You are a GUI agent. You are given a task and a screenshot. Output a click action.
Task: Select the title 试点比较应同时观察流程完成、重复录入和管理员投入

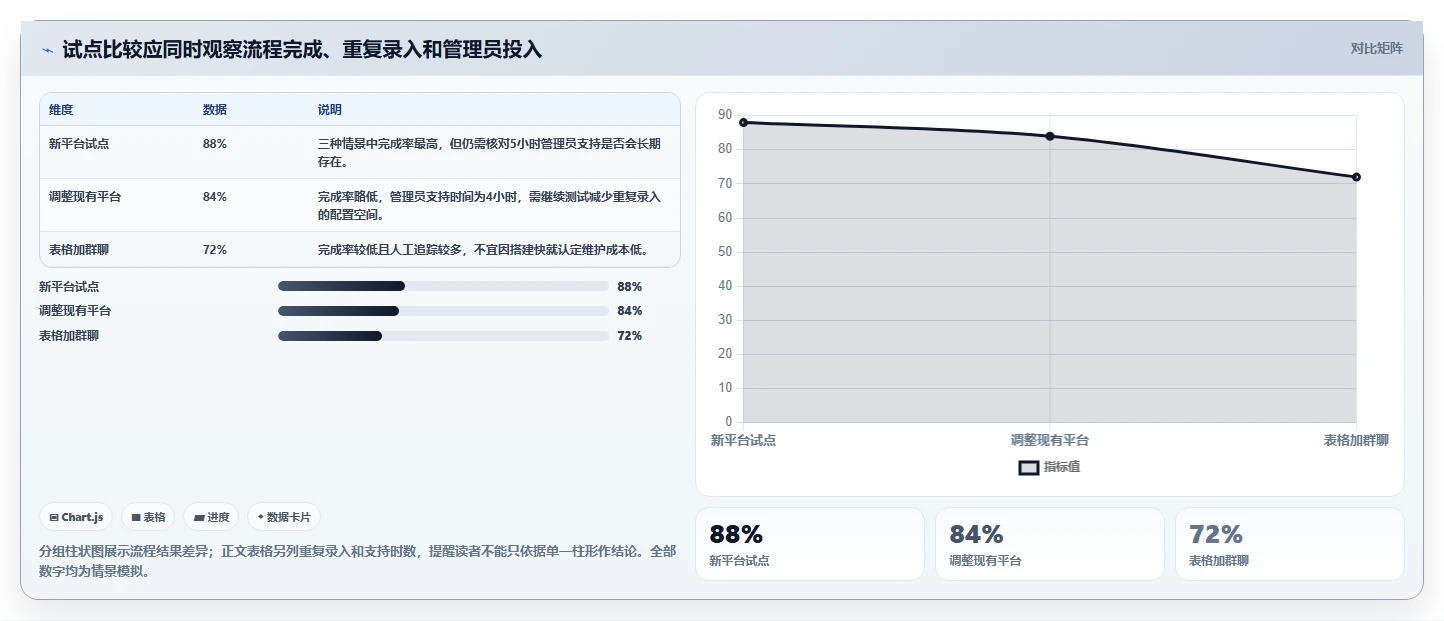[x=302, y=49]
